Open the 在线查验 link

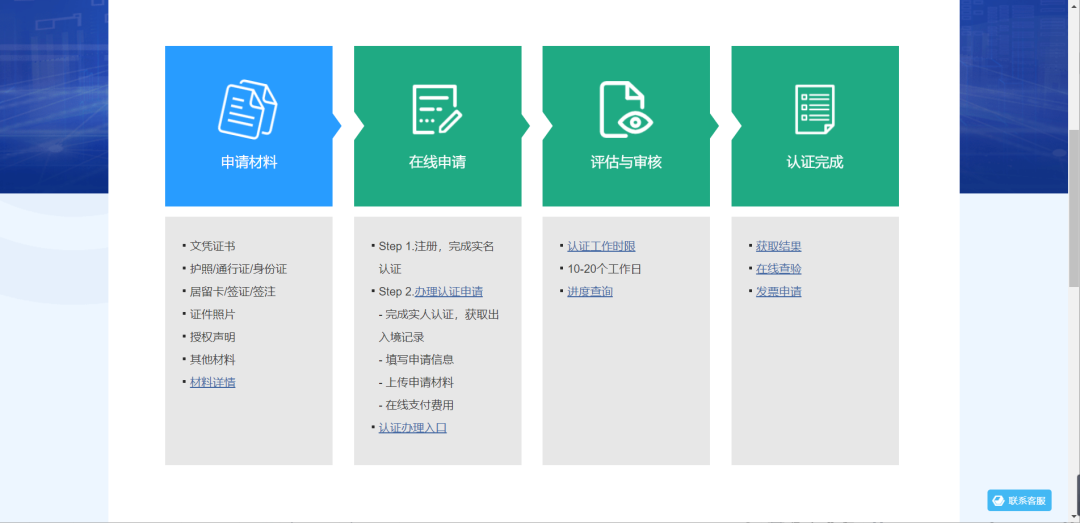click(779, 269)
